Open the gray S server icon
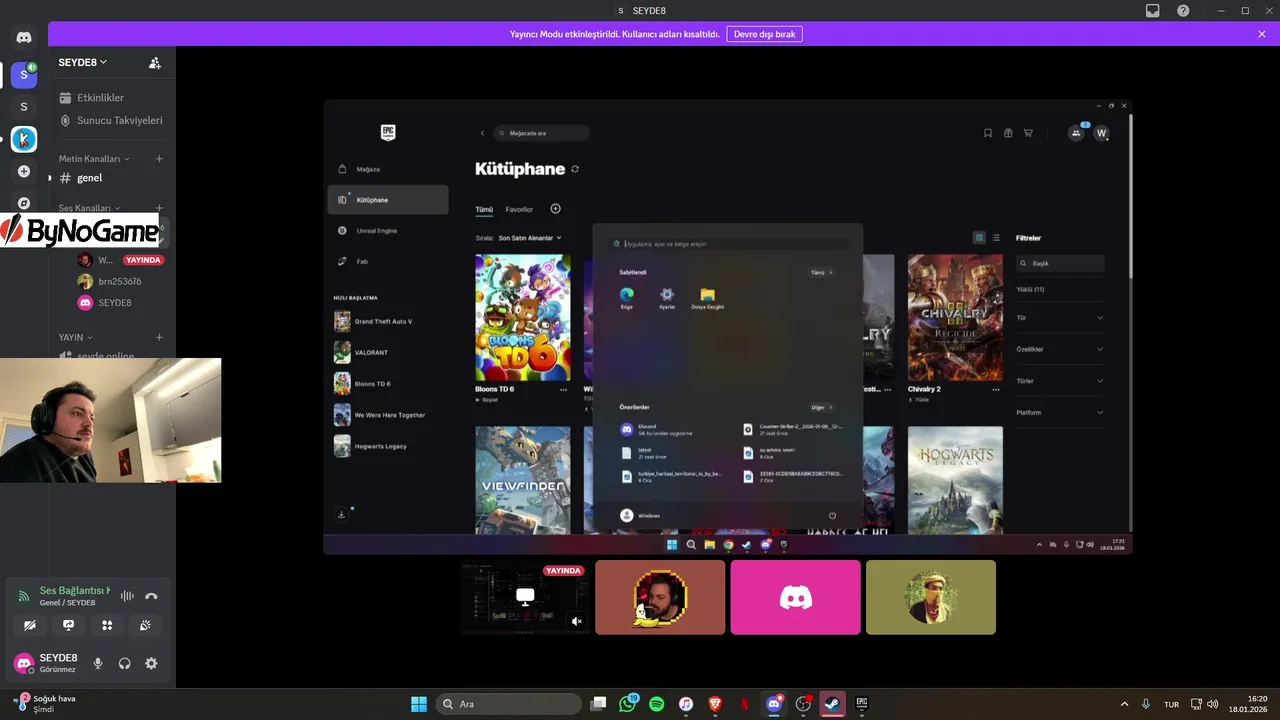 click(x=24, y=107)
